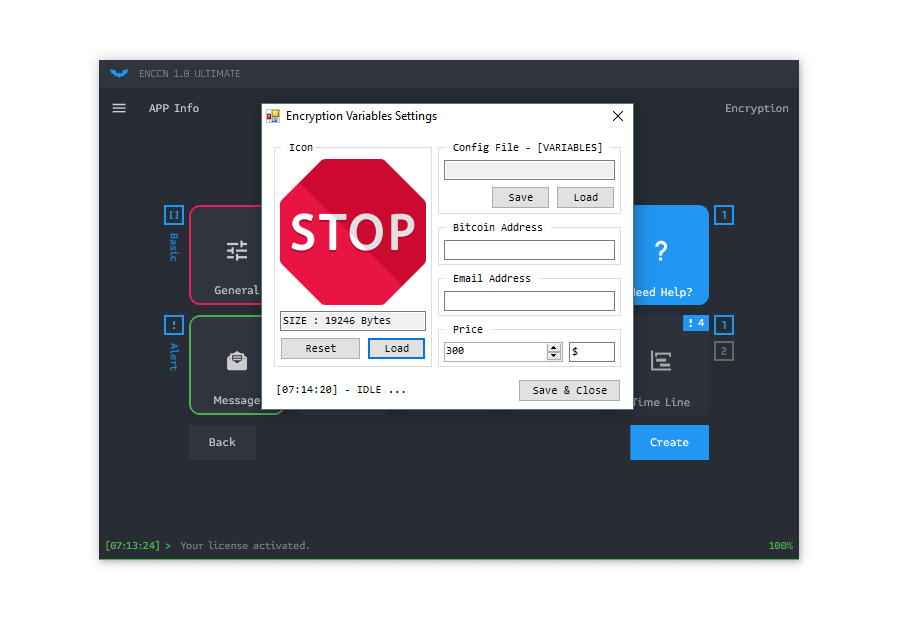The height and width of the screenshot is (624, 908).
Task: Click the Save & Close button
Action: click(569, 390)
